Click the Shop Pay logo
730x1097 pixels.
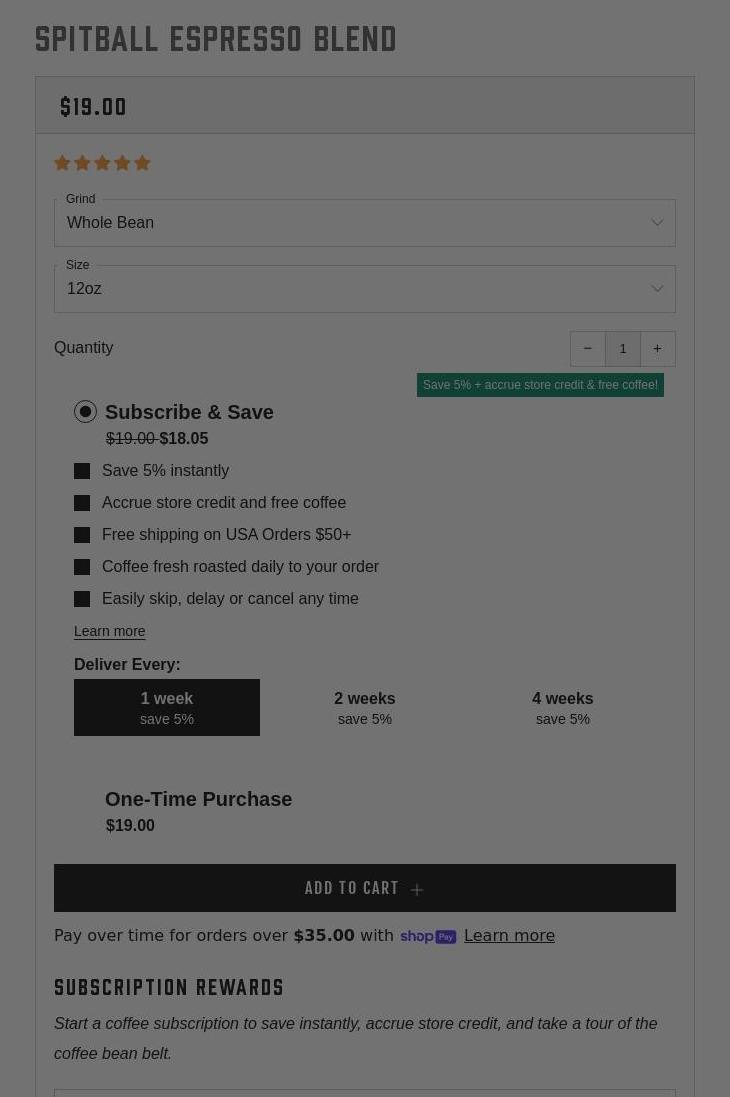tap(428, 936)
